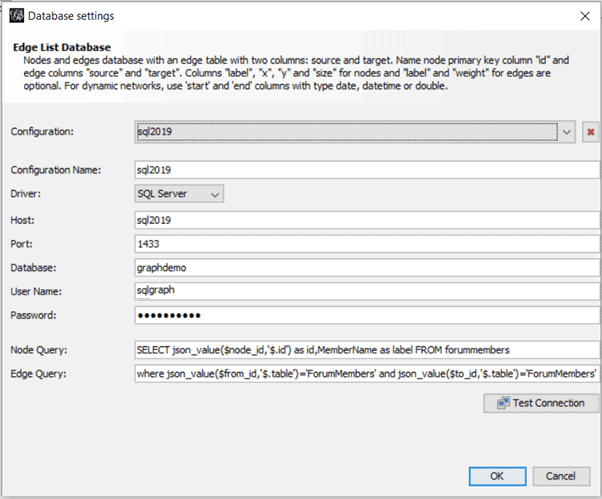Open the Configuration dropdown arrow
The image size is (602, 499).
566,132
